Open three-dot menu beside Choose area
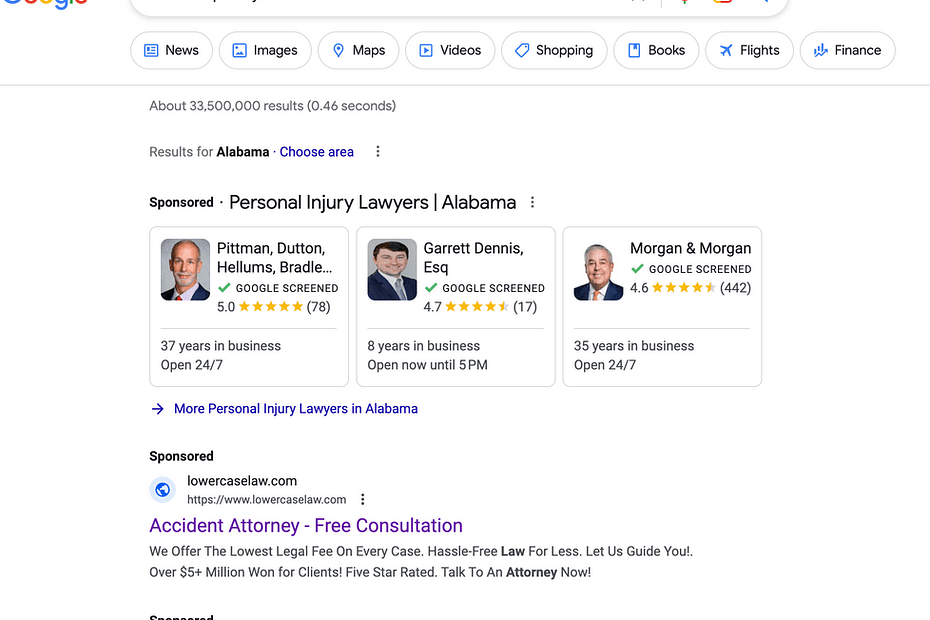The height and width of the screenshot is (620, 930). [378, 151]
